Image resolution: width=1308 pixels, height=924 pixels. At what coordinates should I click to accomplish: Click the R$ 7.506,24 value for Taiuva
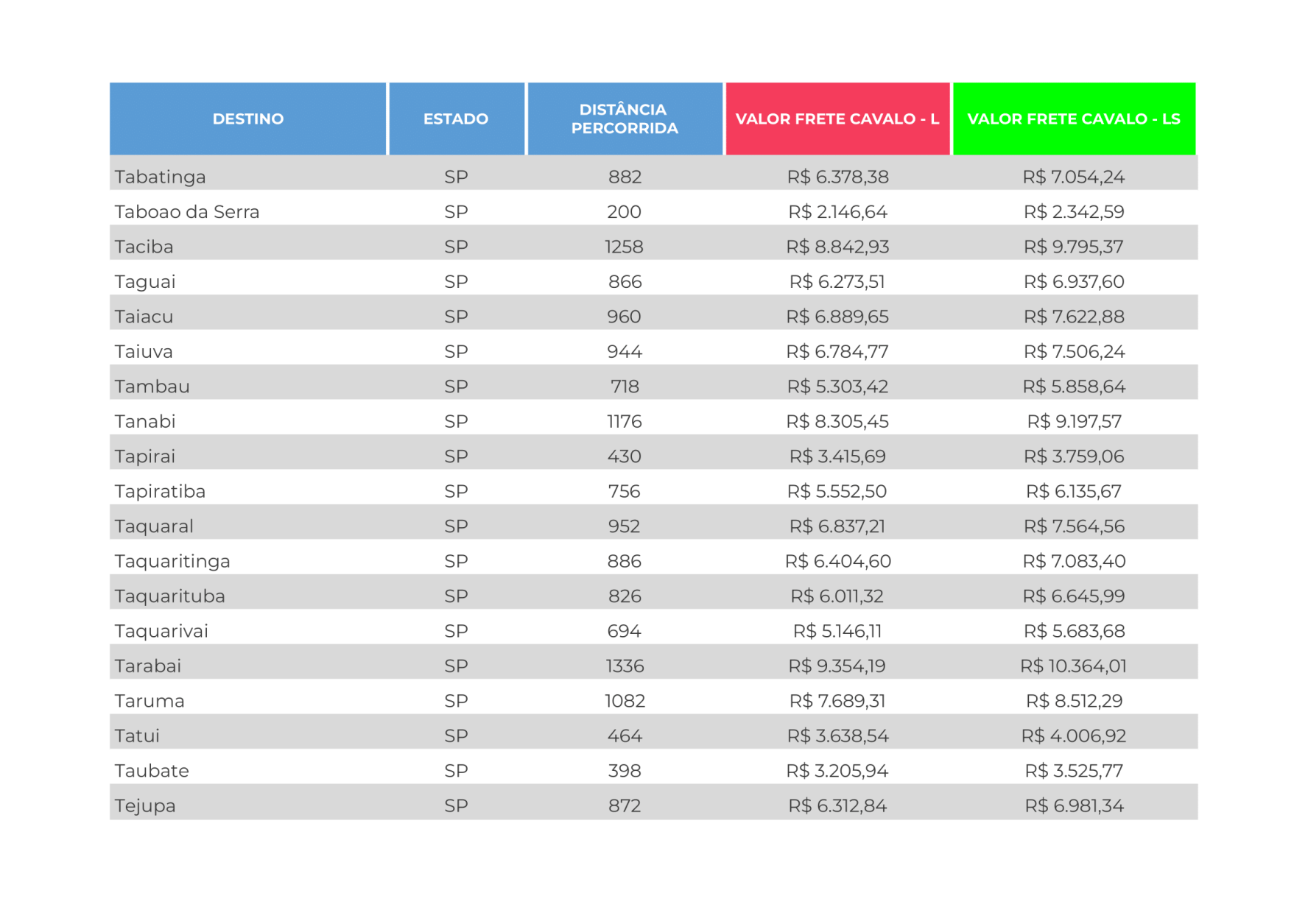(x=1074, y=352)
